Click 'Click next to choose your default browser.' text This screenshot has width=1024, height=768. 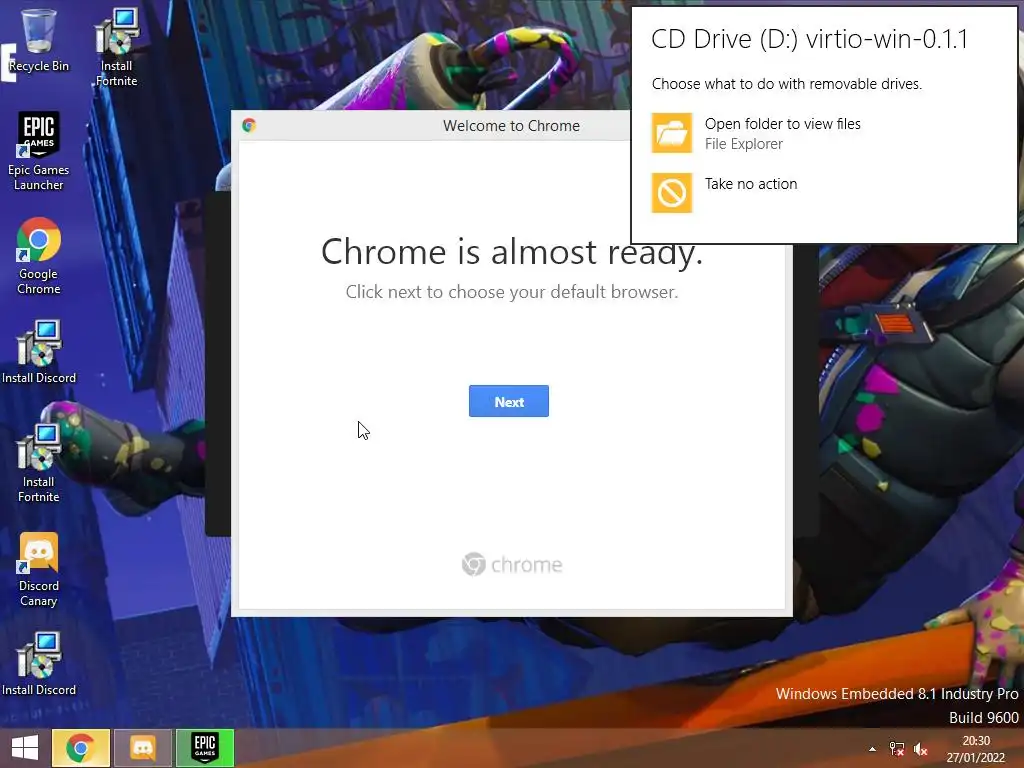(x=512, y=292)
